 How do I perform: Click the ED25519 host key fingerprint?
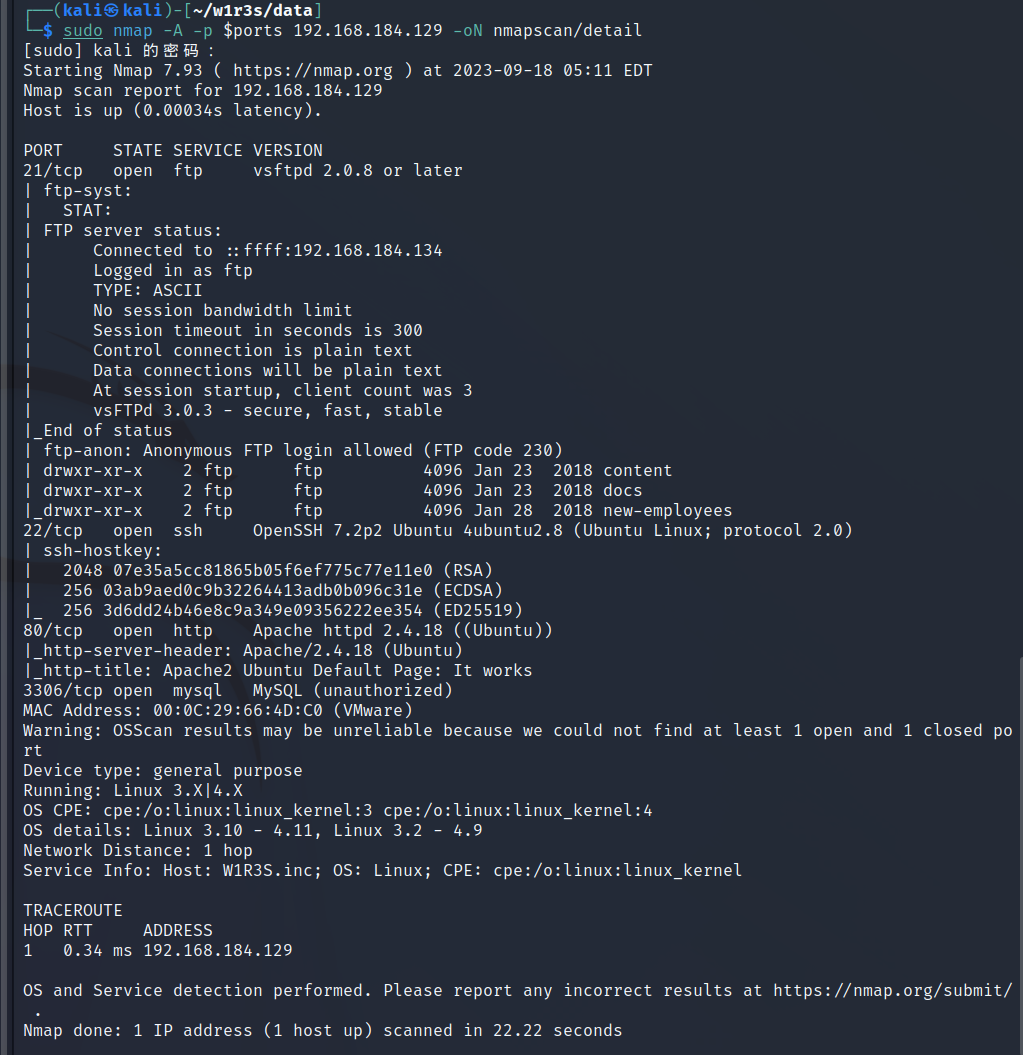(262, 610)
